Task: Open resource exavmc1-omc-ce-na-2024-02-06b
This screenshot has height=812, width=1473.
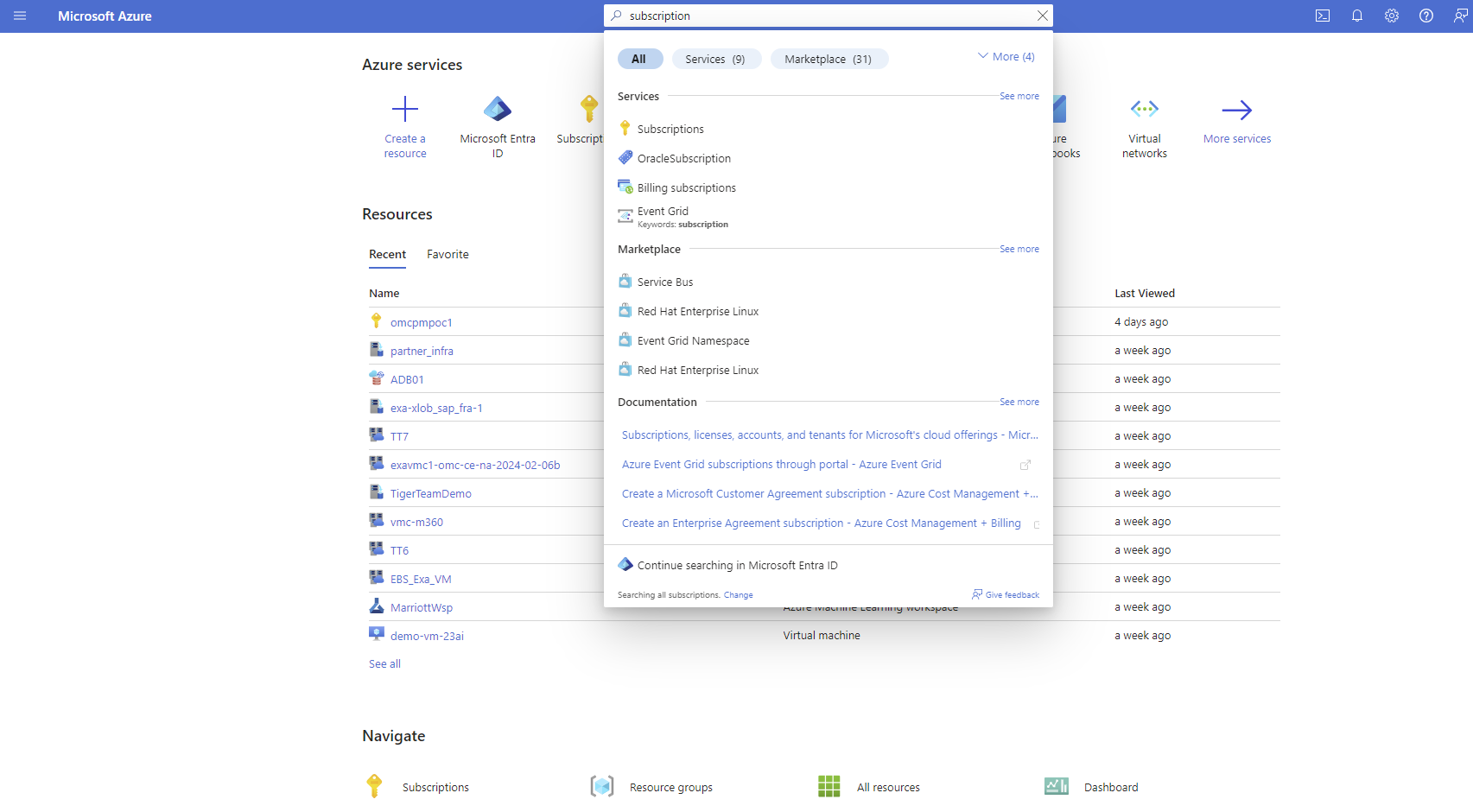Action: coord(475,465)
